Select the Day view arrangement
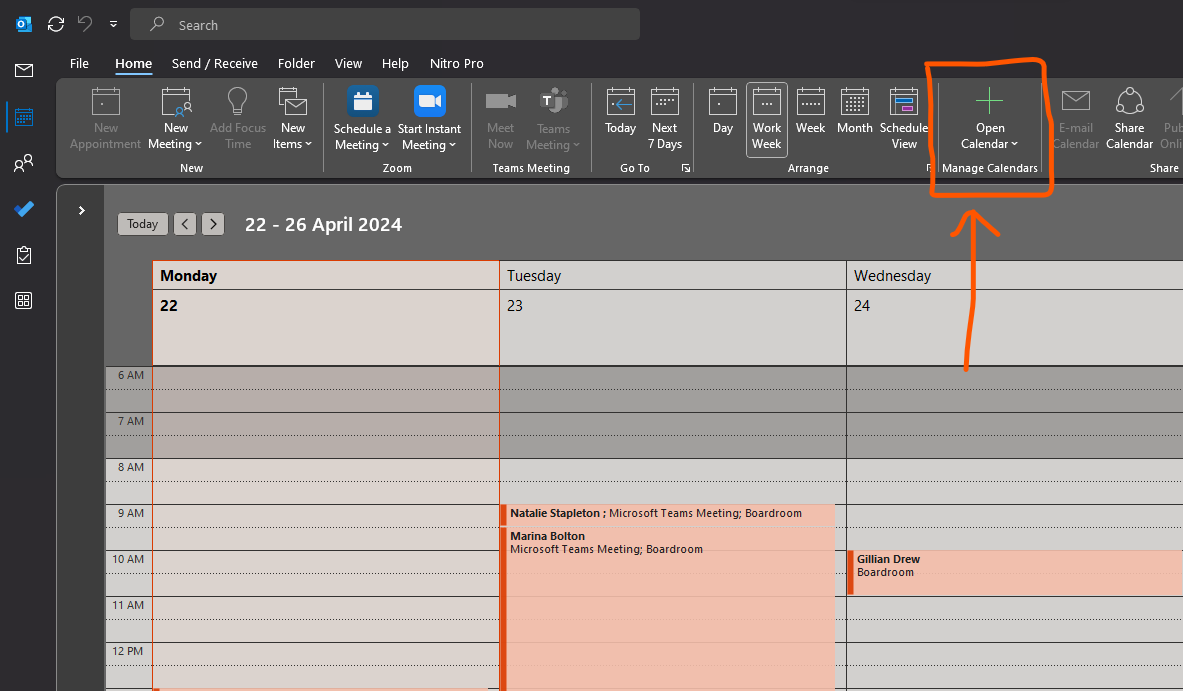Screen dimensions: 1183x691 (722, 112)
